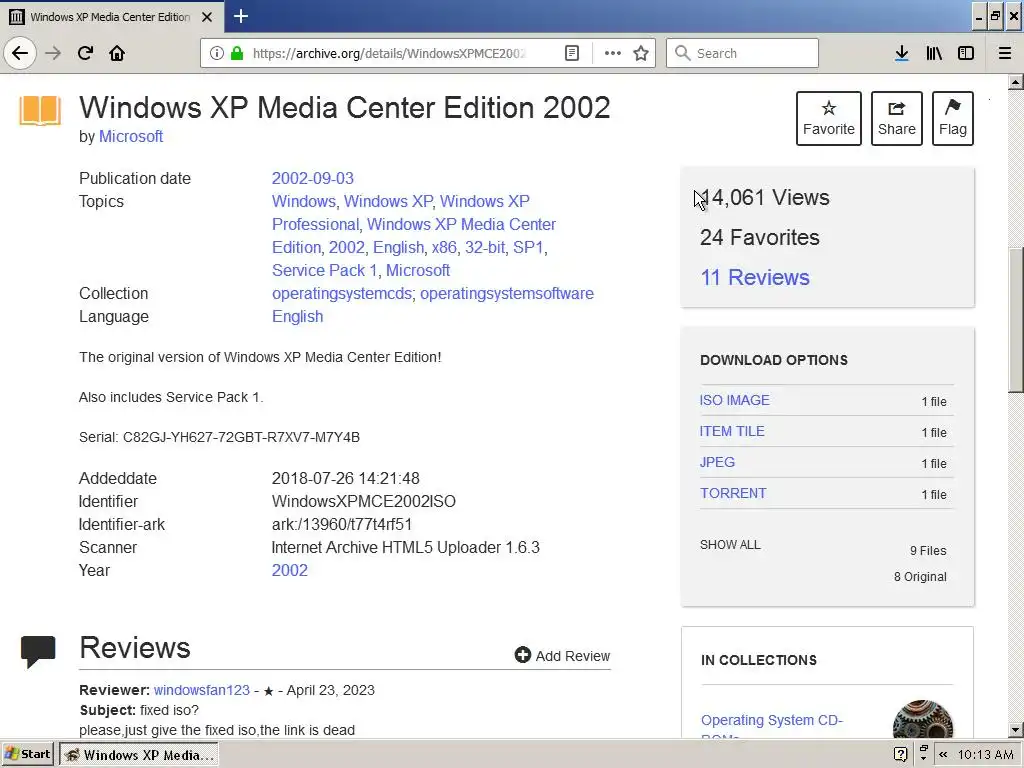The height and width of the screenshot is (768, 1024).
Task: Open the Windows XP Media Center Edition topic
Action: point(414,236)
